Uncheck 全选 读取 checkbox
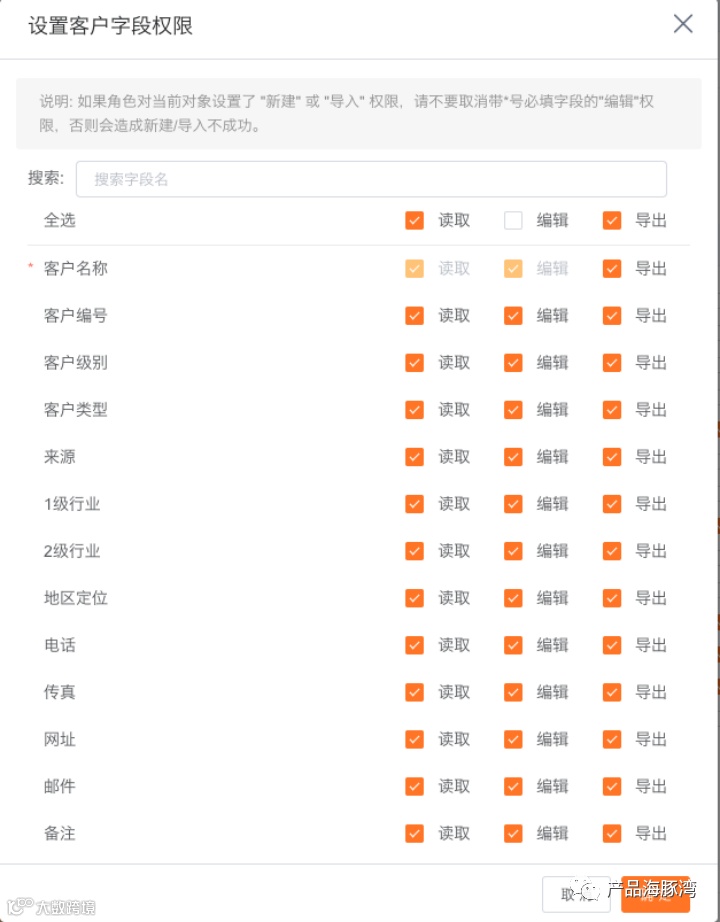Image resolution: width=720 pixels, height=922 pixels. [x=414, y=221]
